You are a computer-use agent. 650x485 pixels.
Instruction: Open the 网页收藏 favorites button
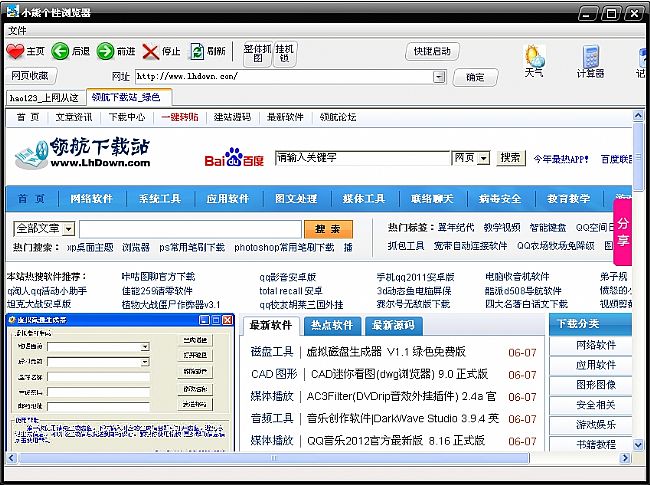click(x=30, y=75)
